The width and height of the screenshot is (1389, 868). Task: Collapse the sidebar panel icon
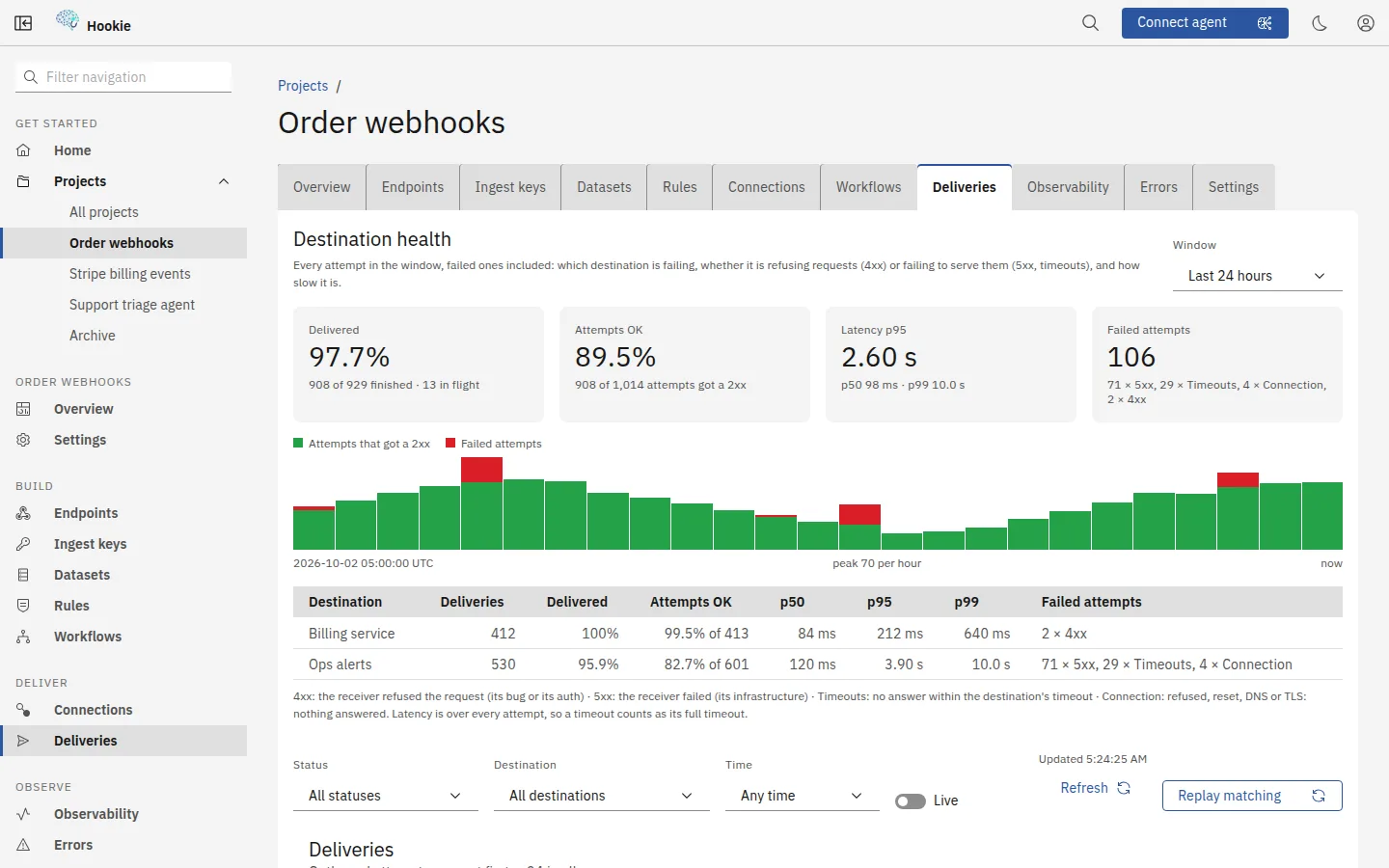point(23,23)
